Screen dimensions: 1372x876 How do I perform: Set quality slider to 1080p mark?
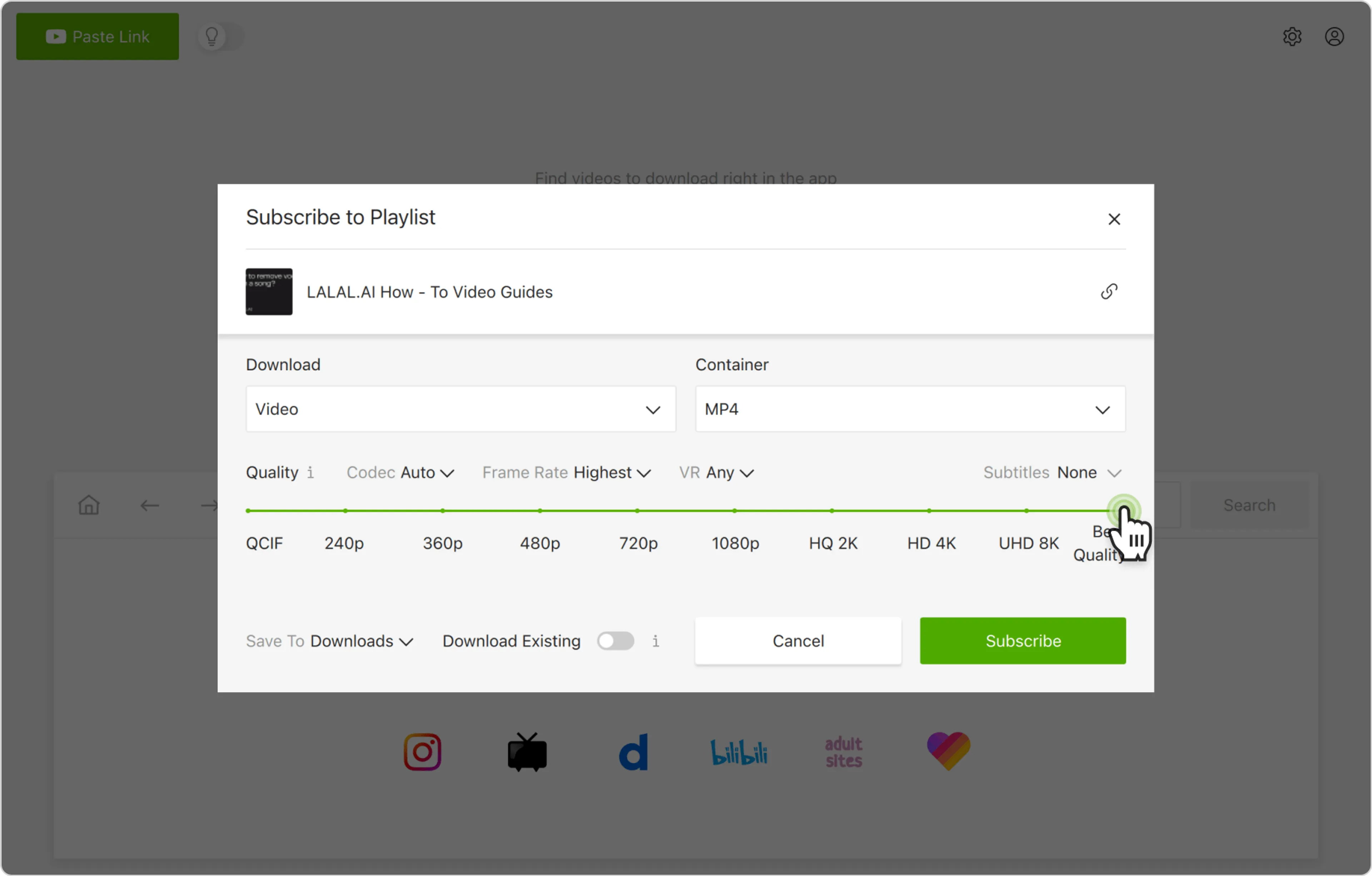point(735,511)
